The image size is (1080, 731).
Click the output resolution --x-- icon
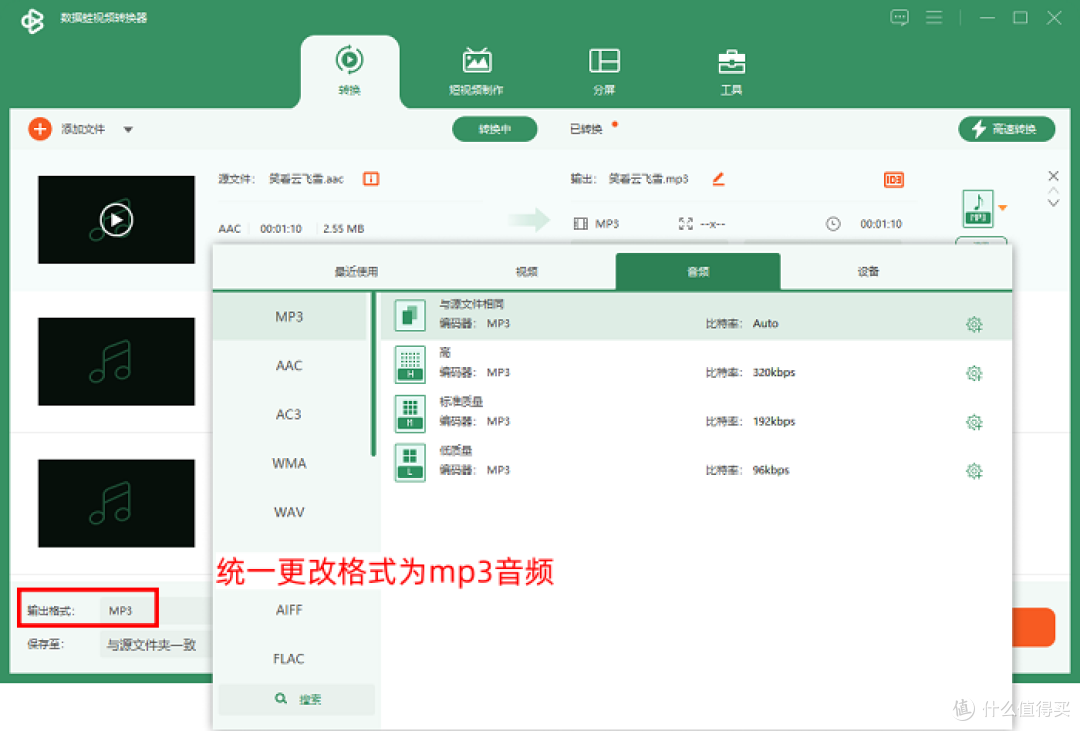point(685,224)
